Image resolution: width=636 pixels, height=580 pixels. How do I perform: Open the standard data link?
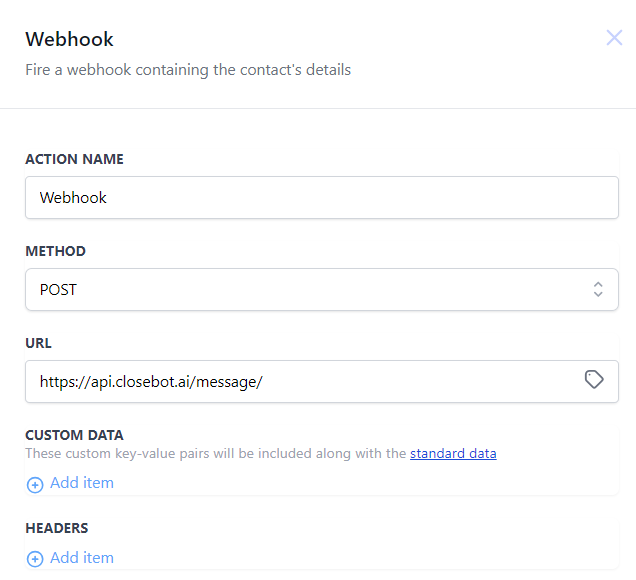(x=453, y=453)
